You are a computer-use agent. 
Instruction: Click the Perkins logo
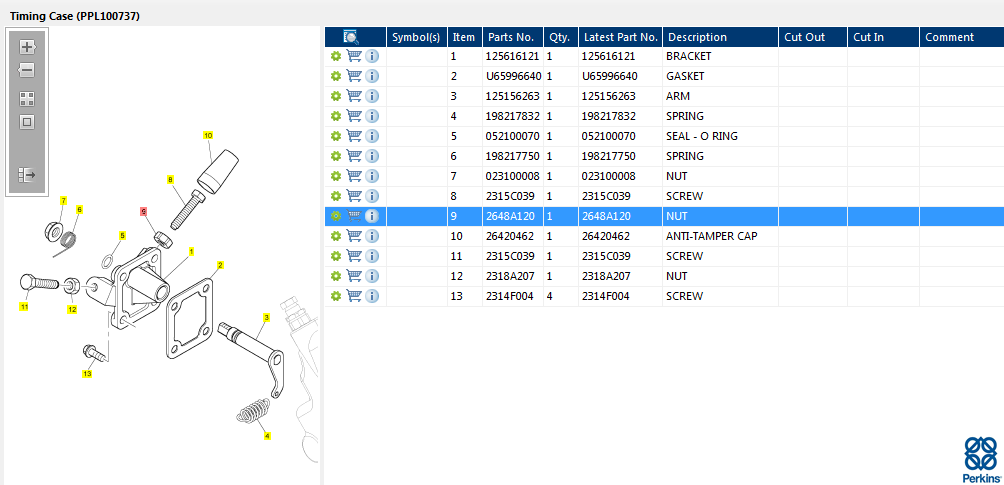tap(980, 460)
